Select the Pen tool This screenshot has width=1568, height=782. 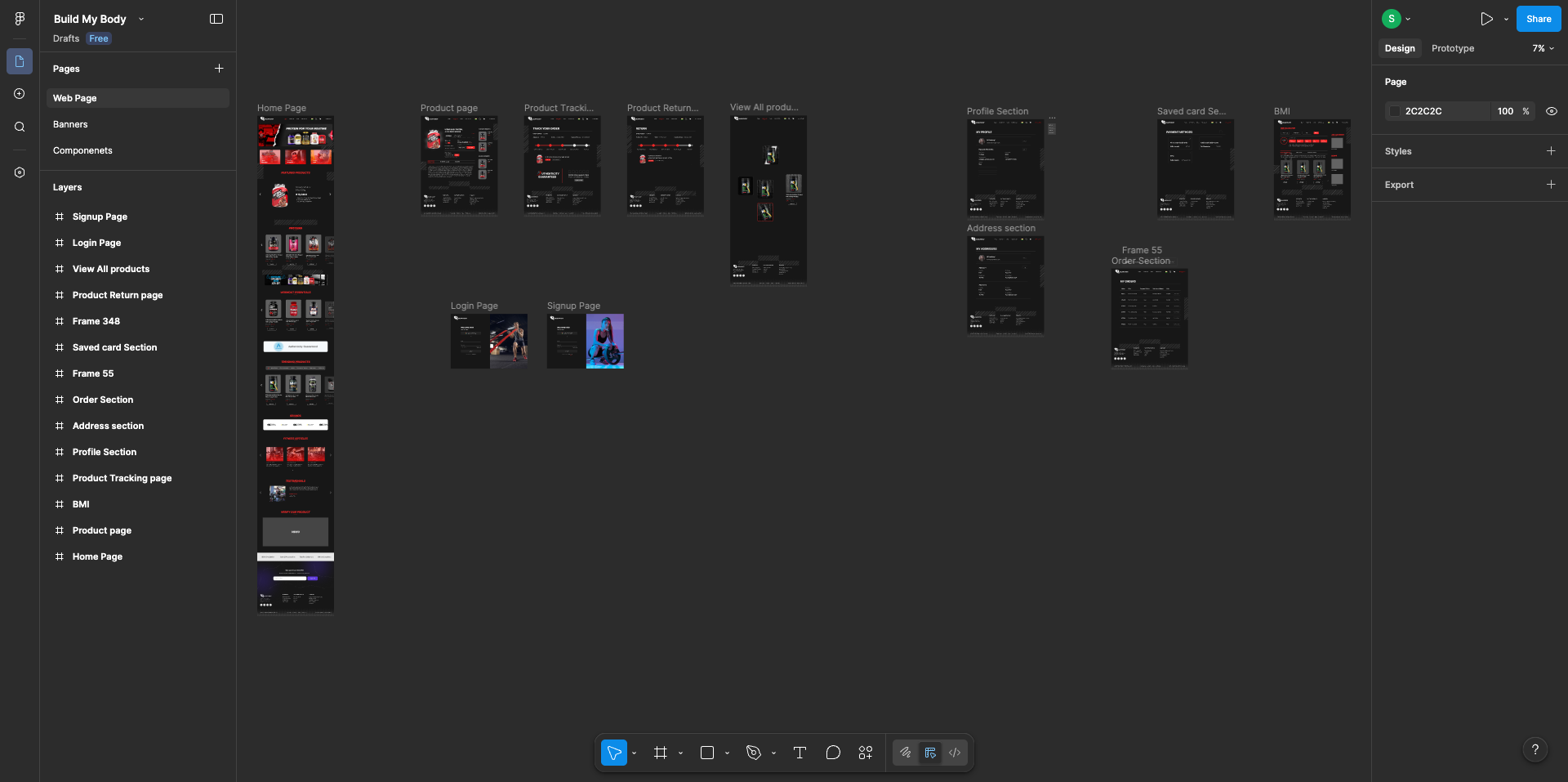pos(754,753)
